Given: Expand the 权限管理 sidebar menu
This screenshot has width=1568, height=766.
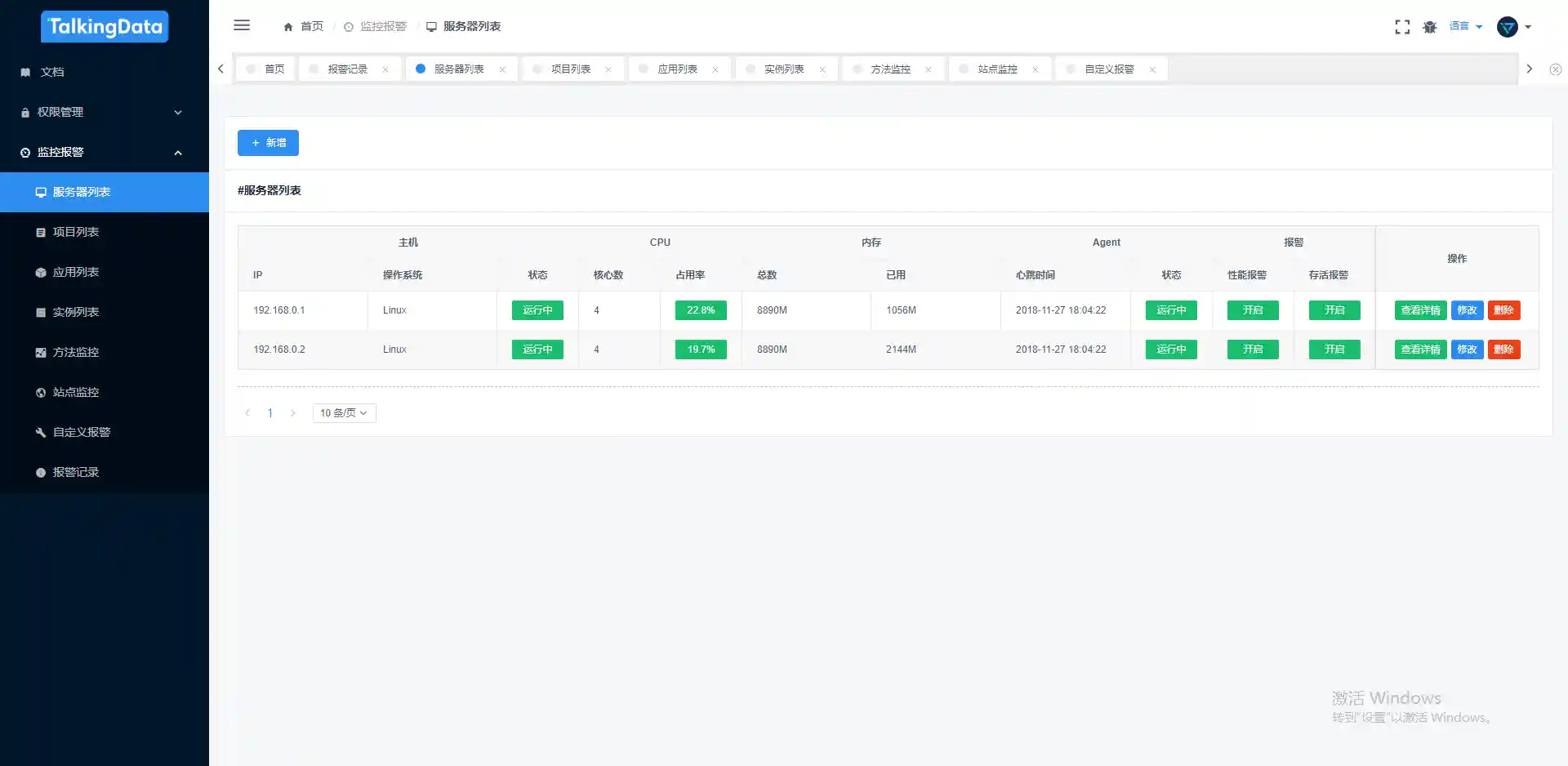Looking at the screenshot, I should point(105,112).
